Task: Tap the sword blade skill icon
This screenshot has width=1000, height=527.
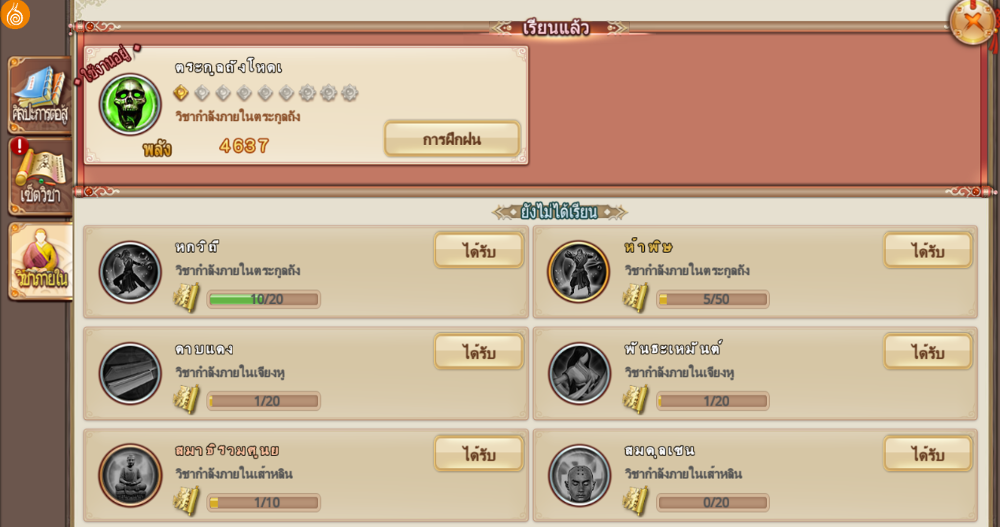Action: (x=130, y=374)
